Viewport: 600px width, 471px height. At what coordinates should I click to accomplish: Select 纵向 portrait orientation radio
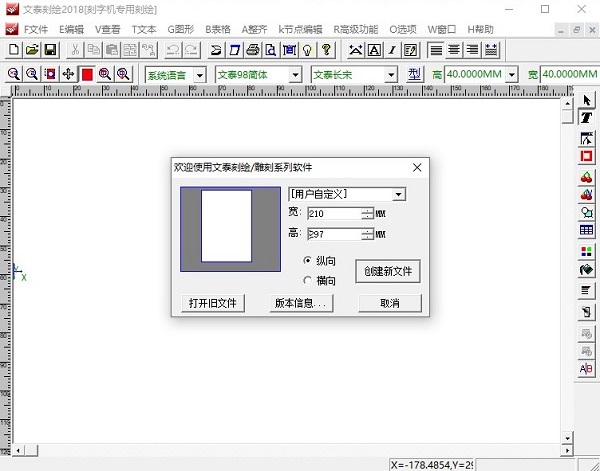pos(307,261)
